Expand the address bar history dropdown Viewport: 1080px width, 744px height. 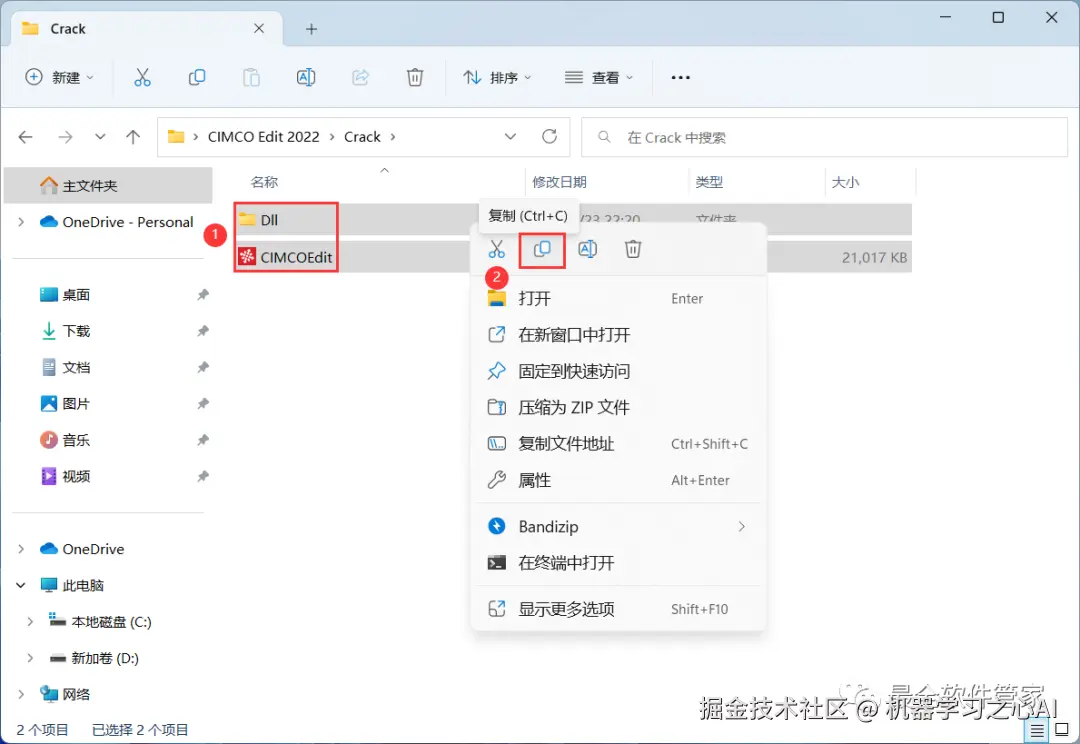tap(510, 136)
